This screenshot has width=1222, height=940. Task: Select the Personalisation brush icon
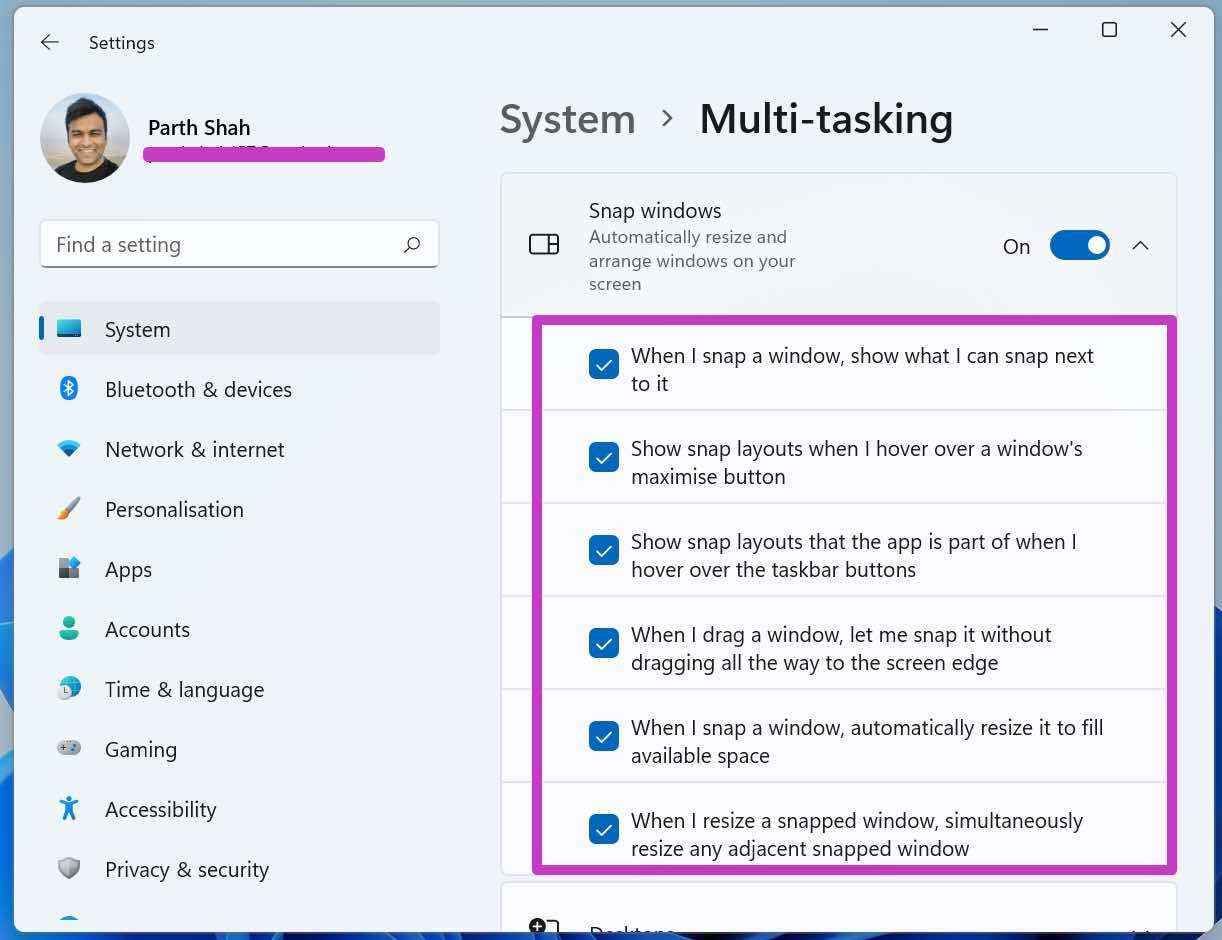(68, 509)
